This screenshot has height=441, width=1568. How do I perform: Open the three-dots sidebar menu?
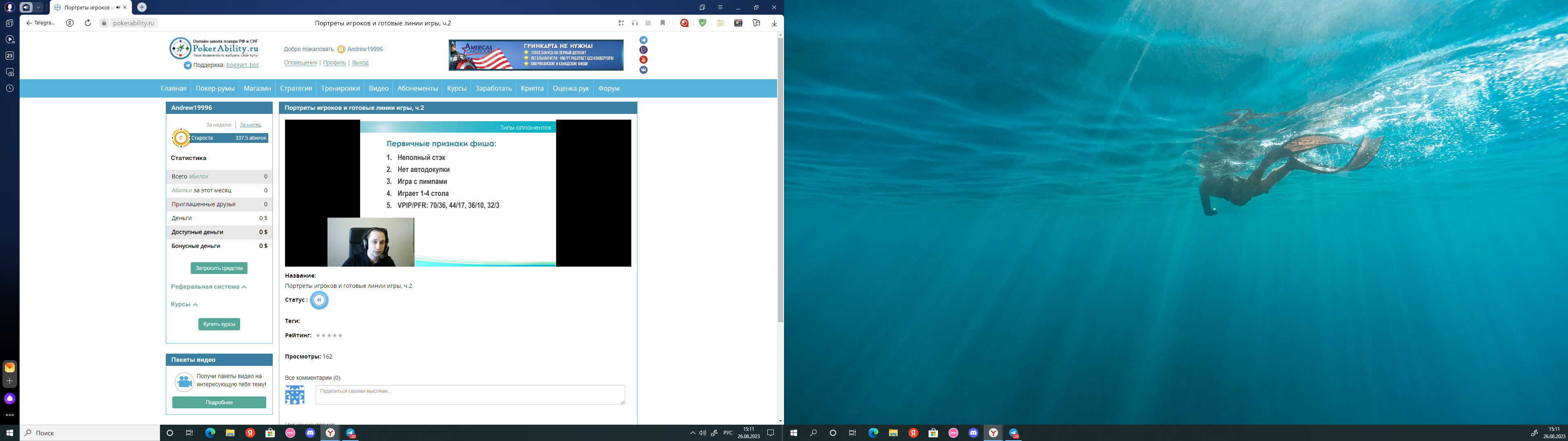(x=9, y=415)
